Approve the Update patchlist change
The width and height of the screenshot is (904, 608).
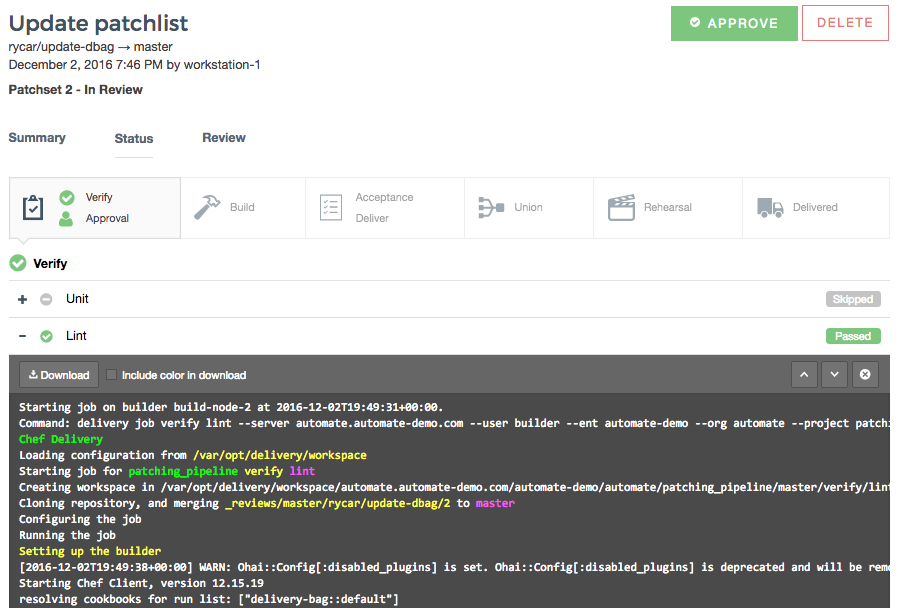point(734,23)
